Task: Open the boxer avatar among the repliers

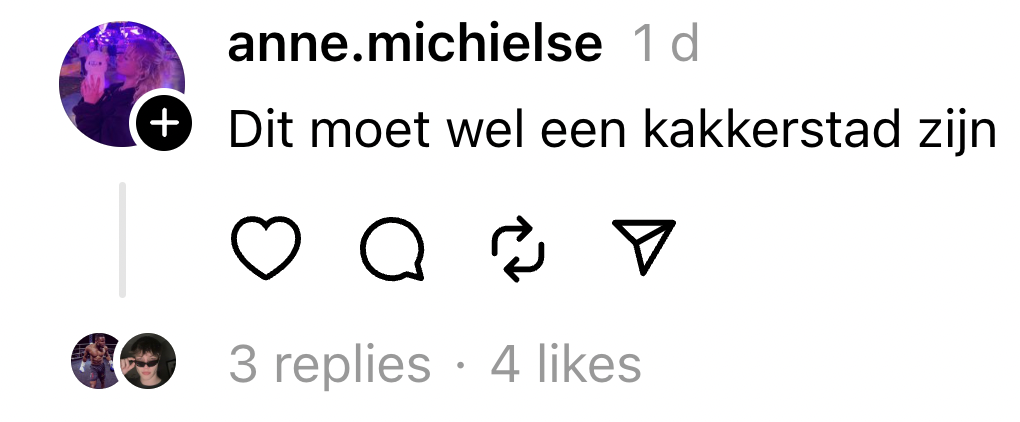Action: (96, 361)
